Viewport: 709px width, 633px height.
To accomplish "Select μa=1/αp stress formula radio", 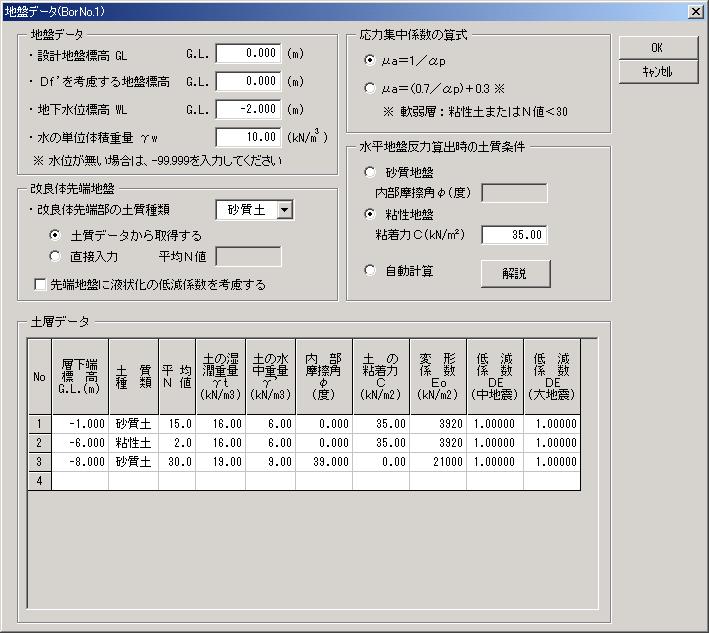I will 370,60.
